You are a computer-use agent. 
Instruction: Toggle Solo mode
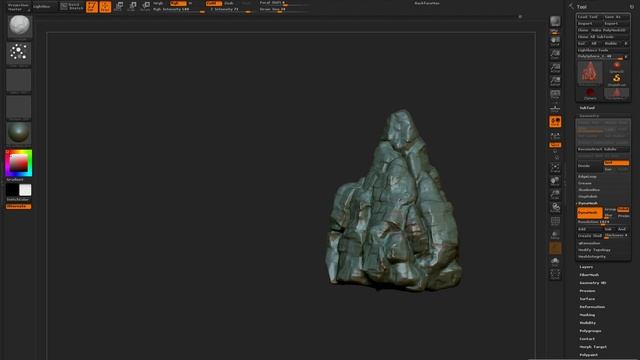click(555, 261)
